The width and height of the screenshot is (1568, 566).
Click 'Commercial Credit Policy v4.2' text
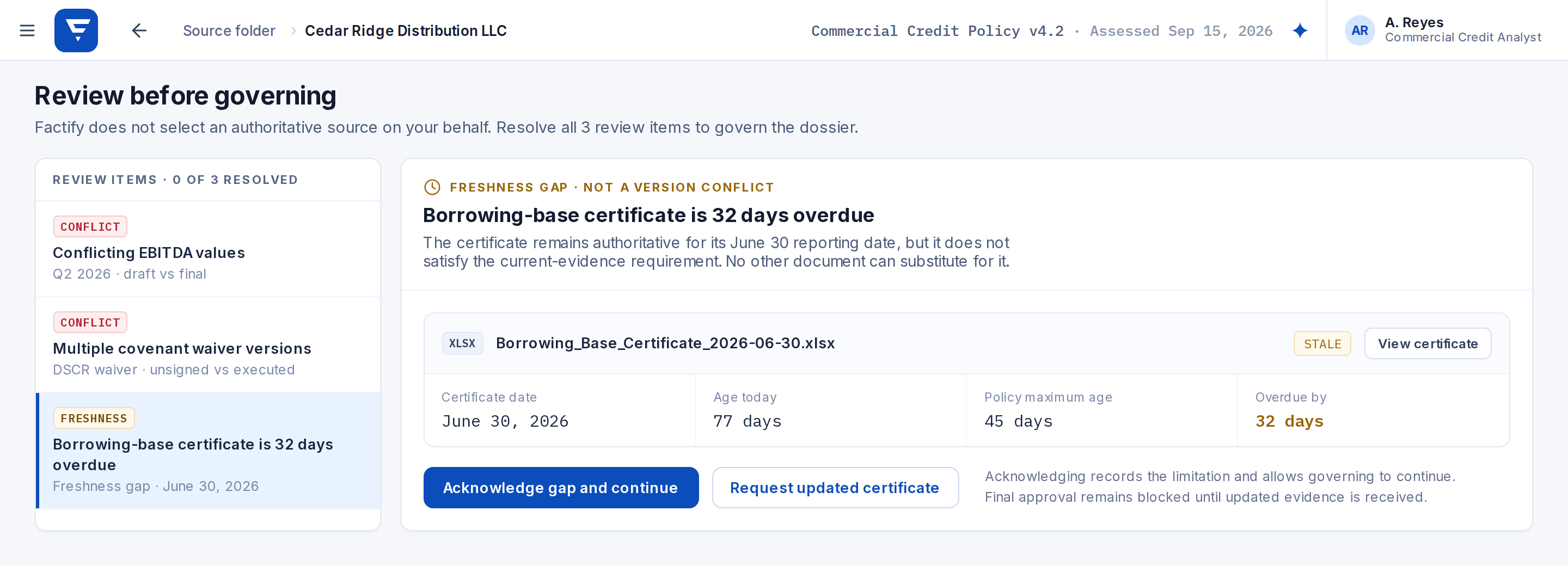(938, 30)
